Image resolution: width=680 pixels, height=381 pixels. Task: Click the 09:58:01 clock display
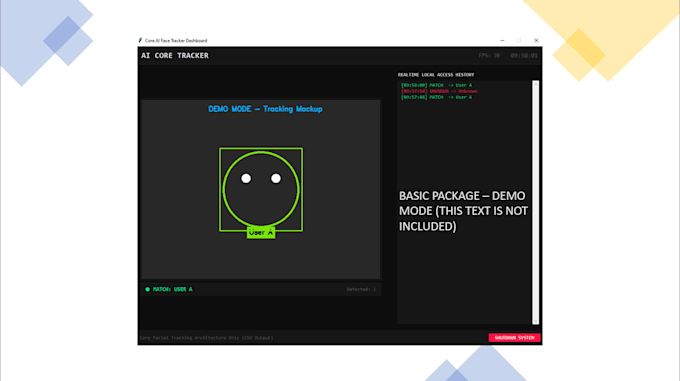point(524,55)
